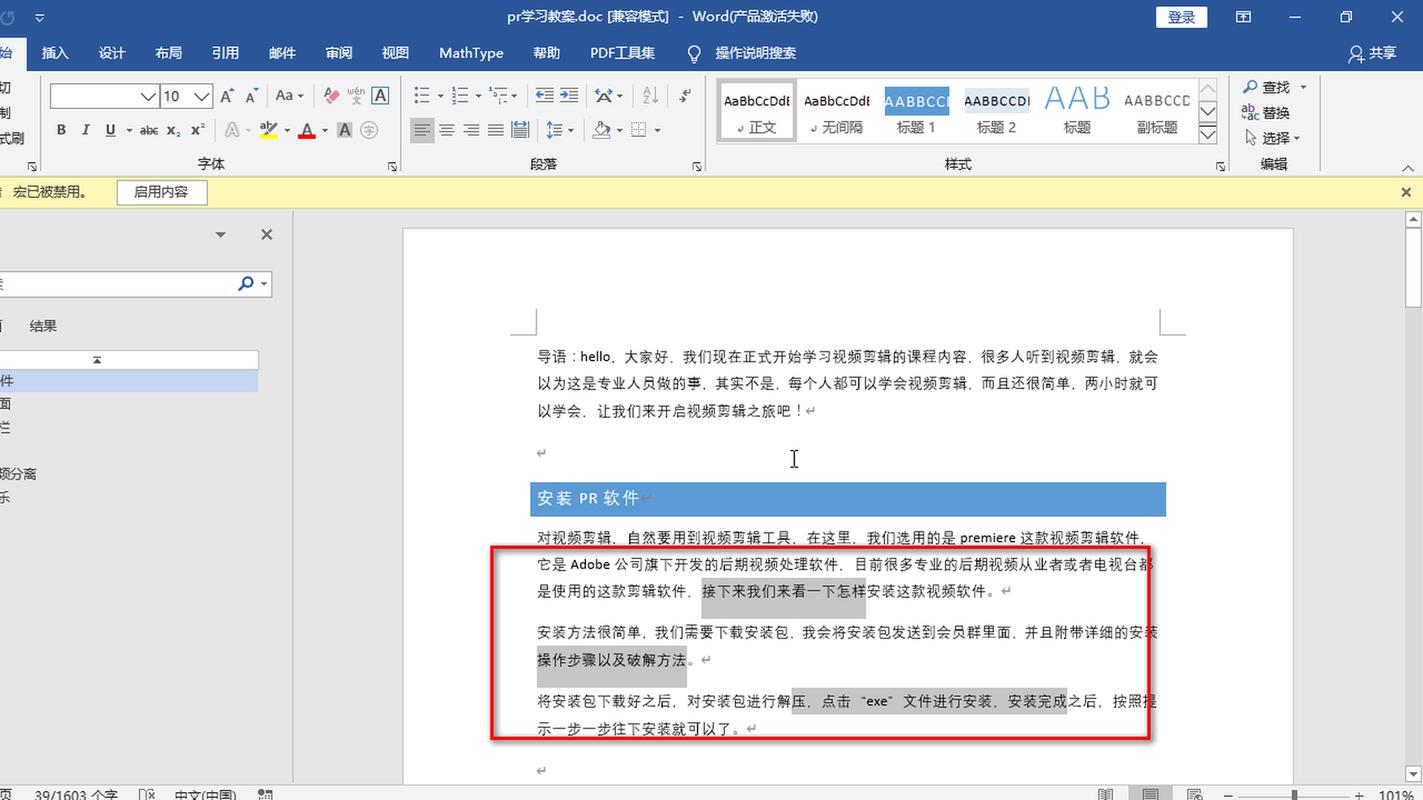Clear all formatting with eraser icon
This screenshot has width=1423, height=800.
coord(331,96)
